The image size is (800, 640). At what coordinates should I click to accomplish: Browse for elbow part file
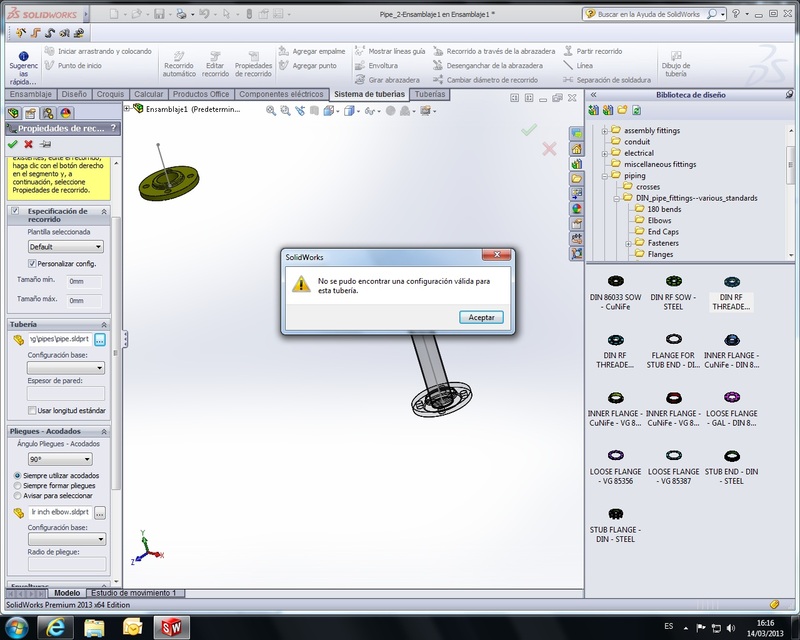click(x=100, y=512)
